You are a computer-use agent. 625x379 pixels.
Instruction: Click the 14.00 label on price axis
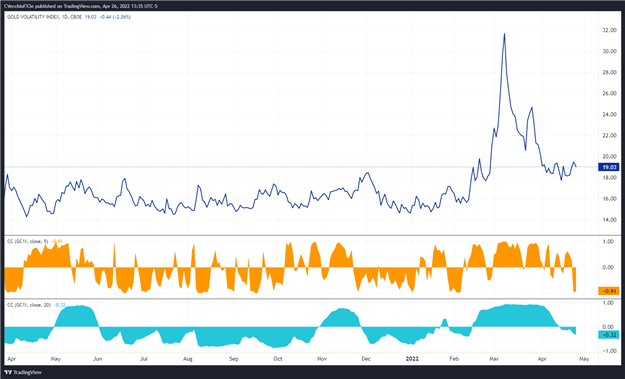tap(610, 220)
